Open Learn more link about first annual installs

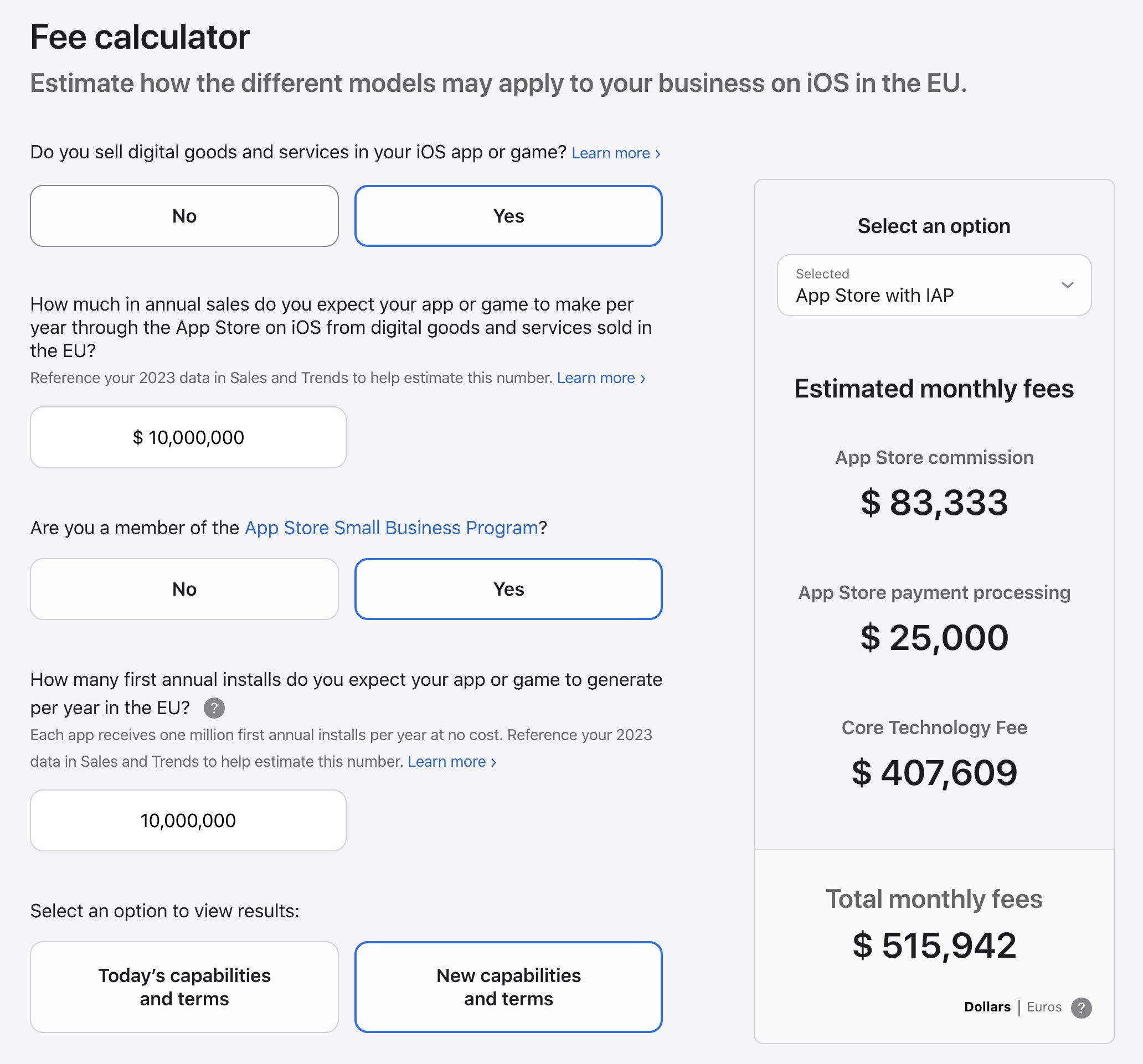451,762
